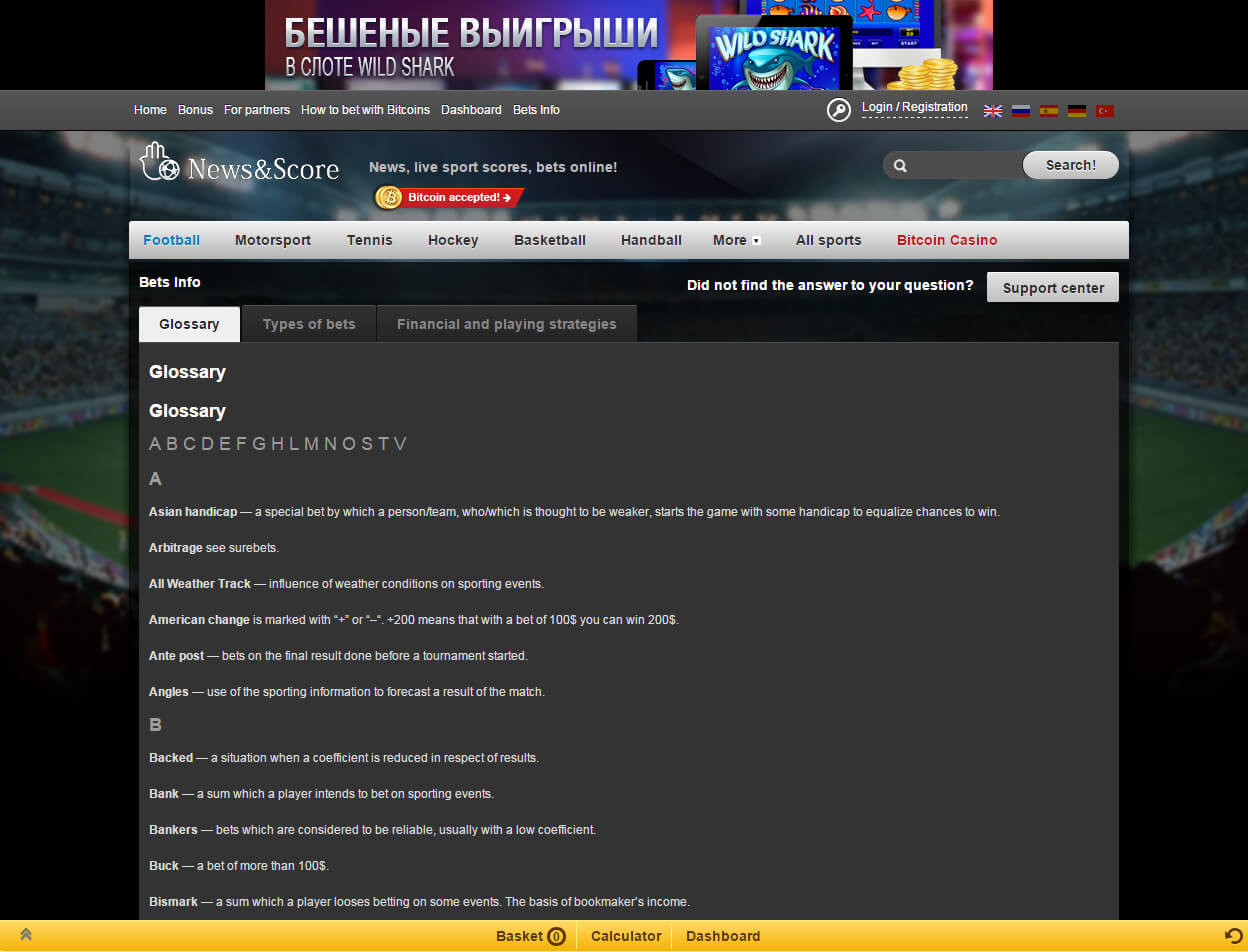Viewport: 1248px width, 952px height.
Task: Click the term "Arbitrage"
Action: [x=176, y=548]
